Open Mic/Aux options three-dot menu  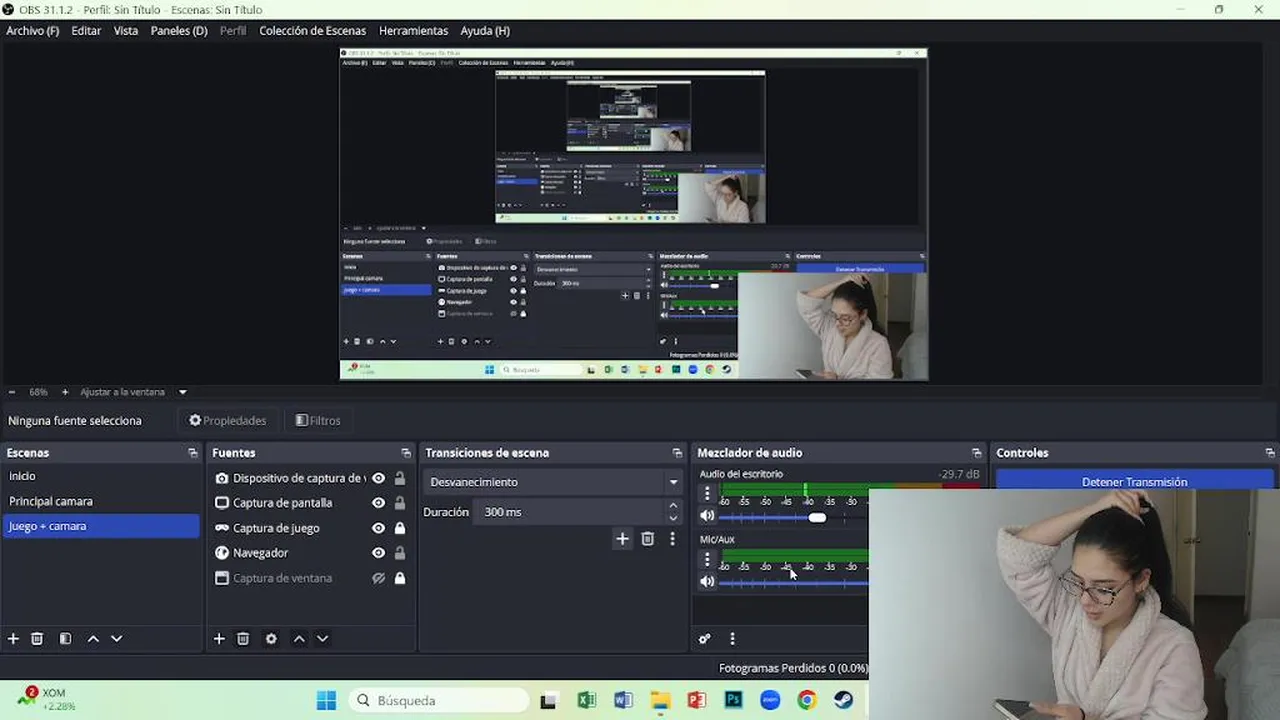tap(707, 559)
